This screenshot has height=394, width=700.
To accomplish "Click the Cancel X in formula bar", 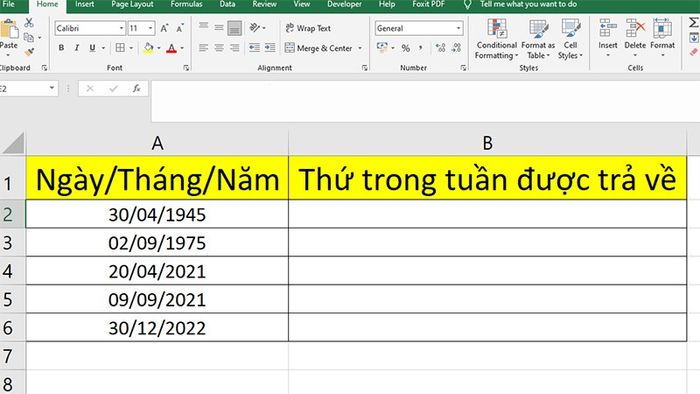I will pyautogui.click(x=90, y=88).
